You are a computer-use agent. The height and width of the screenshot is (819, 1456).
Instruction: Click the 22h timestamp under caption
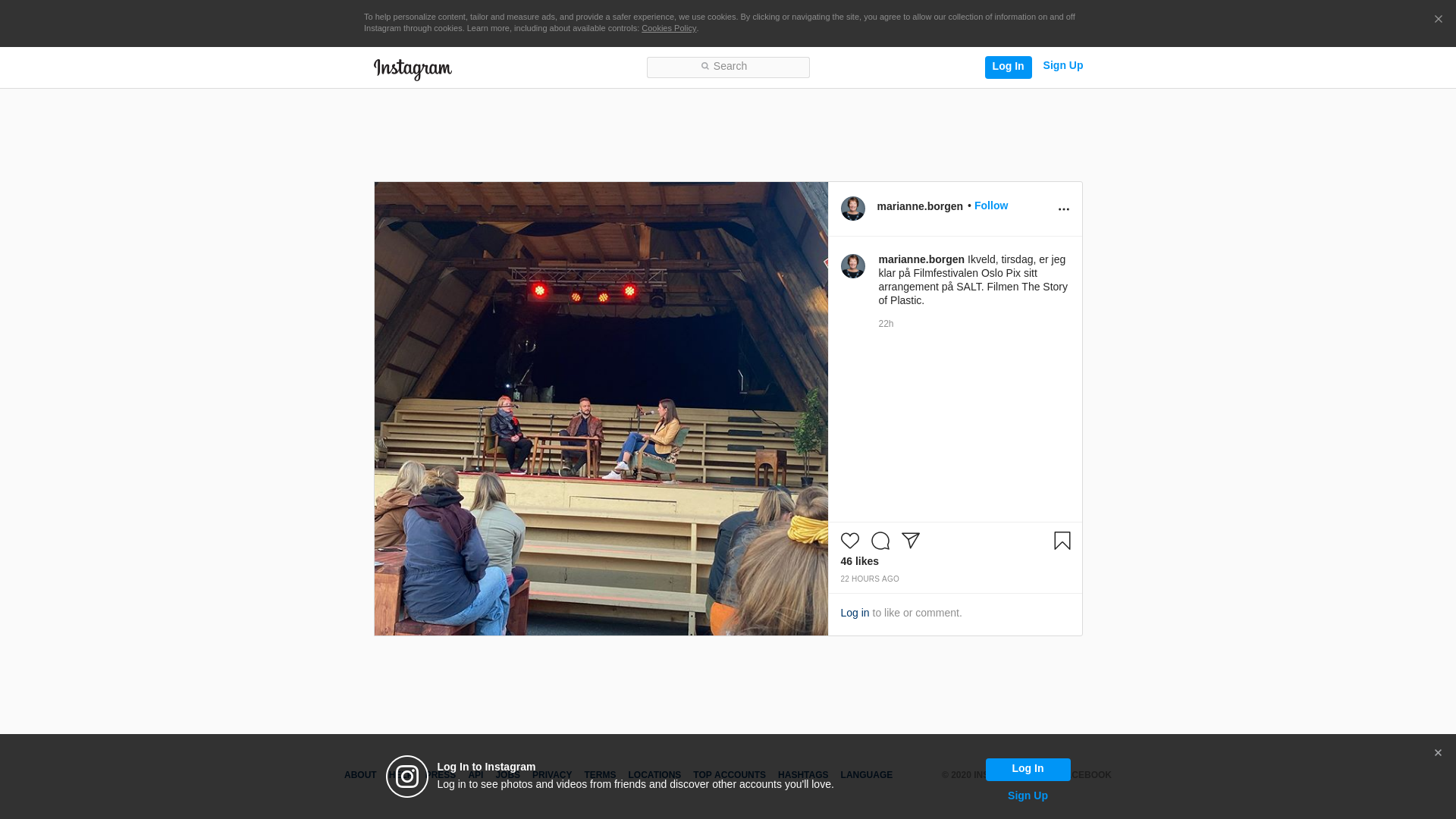click(x=886, y=324)
